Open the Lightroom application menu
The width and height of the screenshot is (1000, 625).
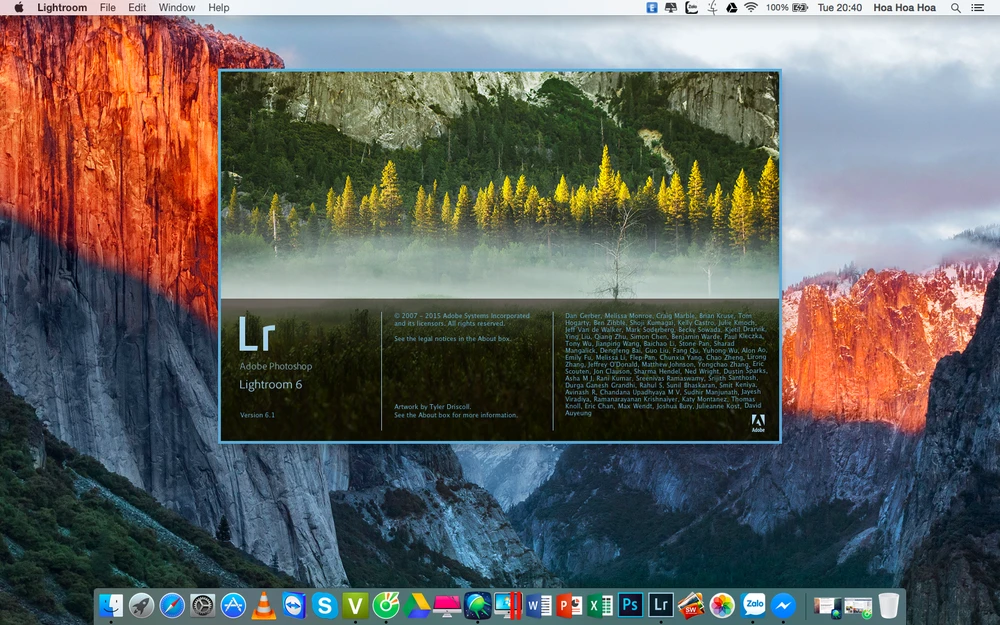point(62,8)
